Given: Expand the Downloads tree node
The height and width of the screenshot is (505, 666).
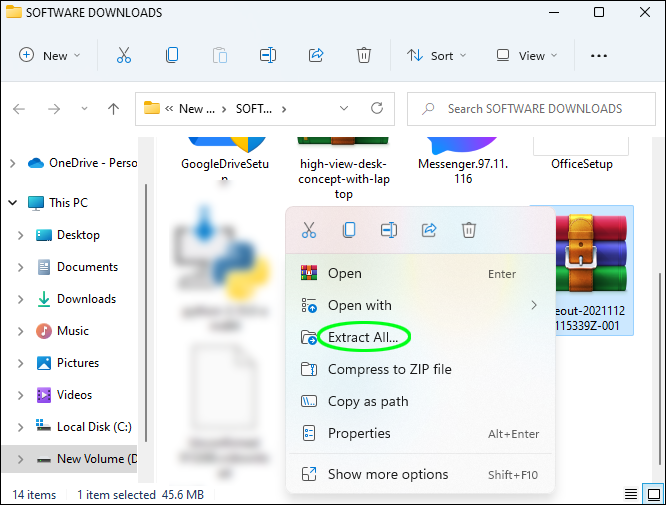Looking at the screenshot, I should tap(20, 299).
